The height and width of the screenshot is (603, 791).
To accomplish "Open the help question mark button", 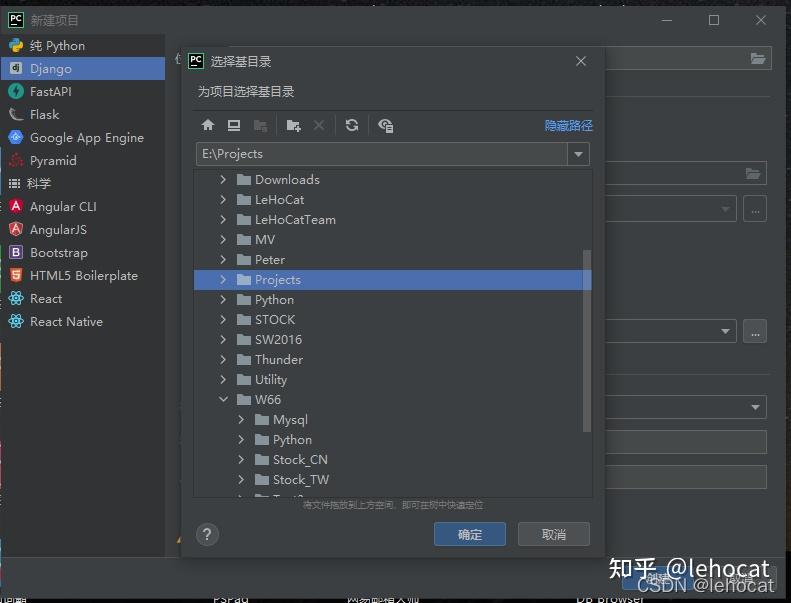I will 207,534.
